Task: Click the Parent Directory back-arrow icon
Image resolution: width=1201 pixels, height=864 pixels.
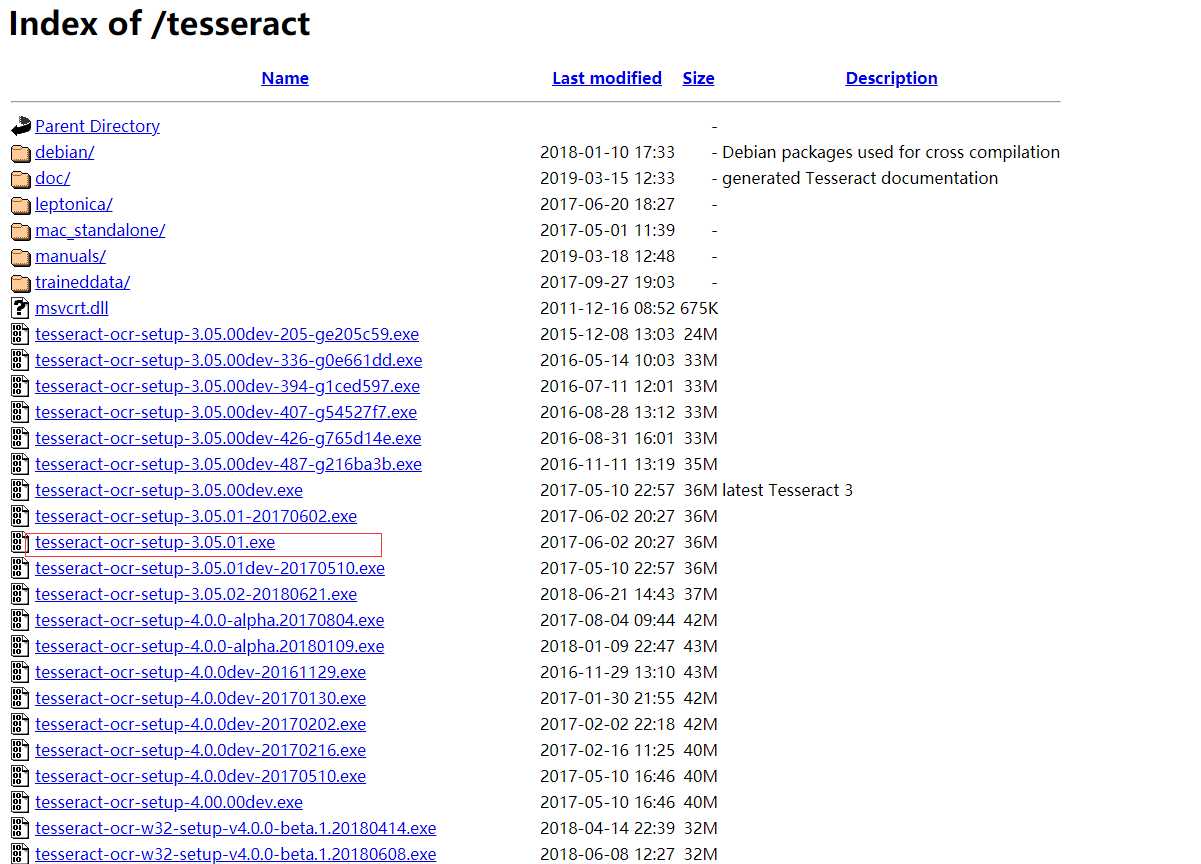Action: [x=21, y=126]
